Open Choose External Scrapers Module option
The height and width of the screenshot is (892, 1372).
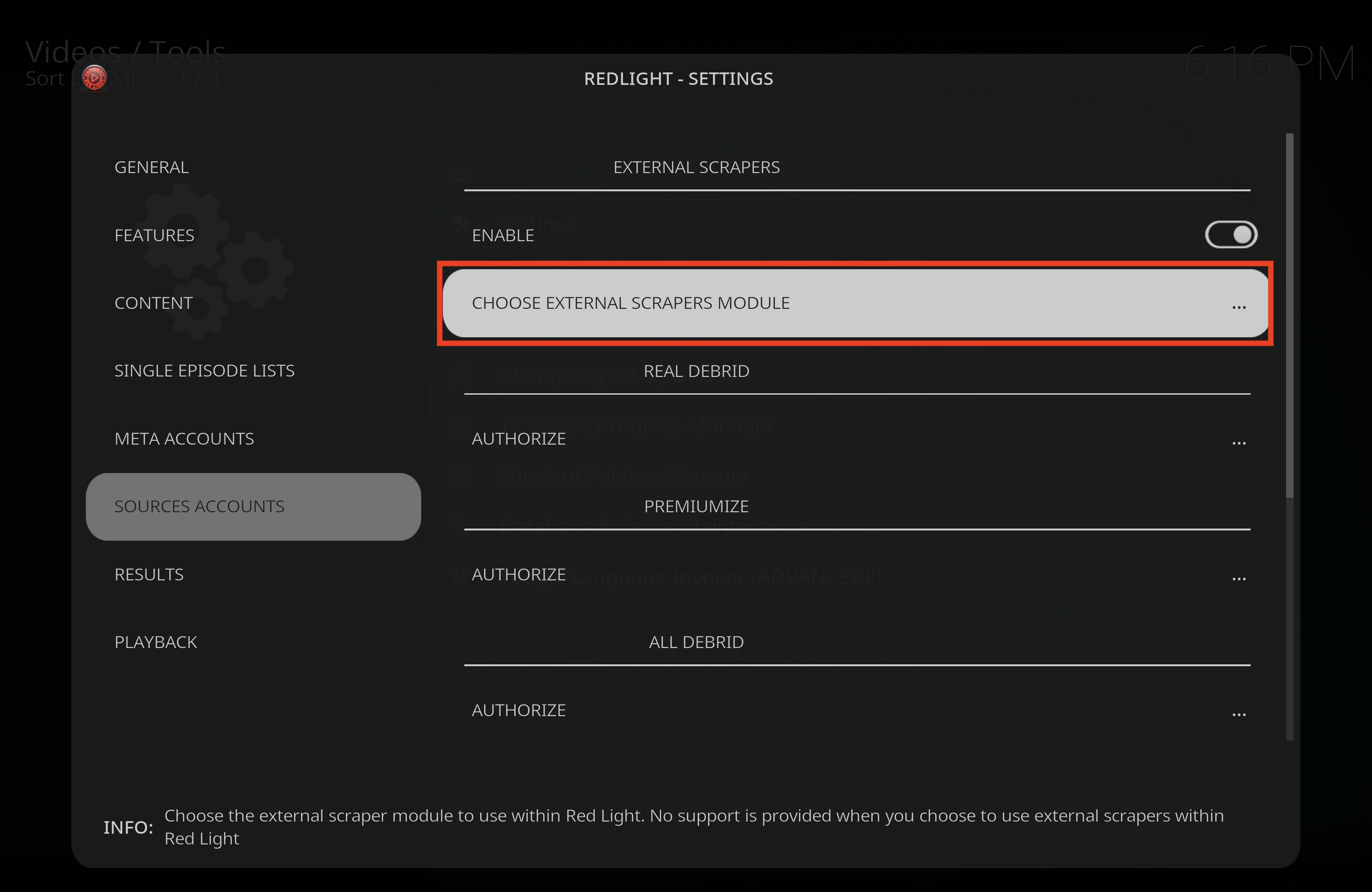click(855, 303)
